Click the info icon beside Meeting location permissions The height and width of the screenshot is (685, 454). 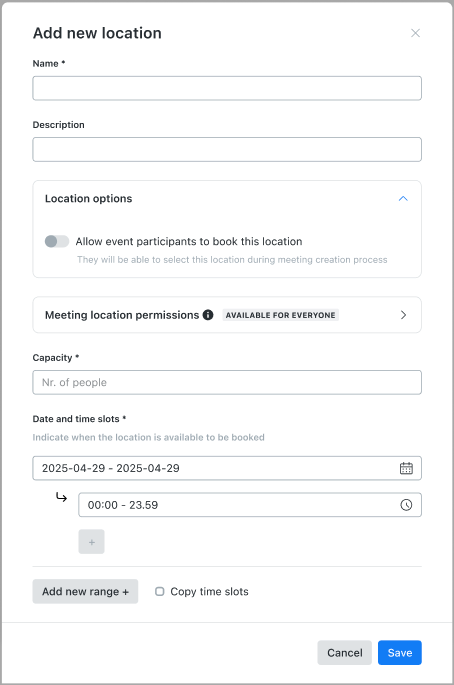click(208, 315)
